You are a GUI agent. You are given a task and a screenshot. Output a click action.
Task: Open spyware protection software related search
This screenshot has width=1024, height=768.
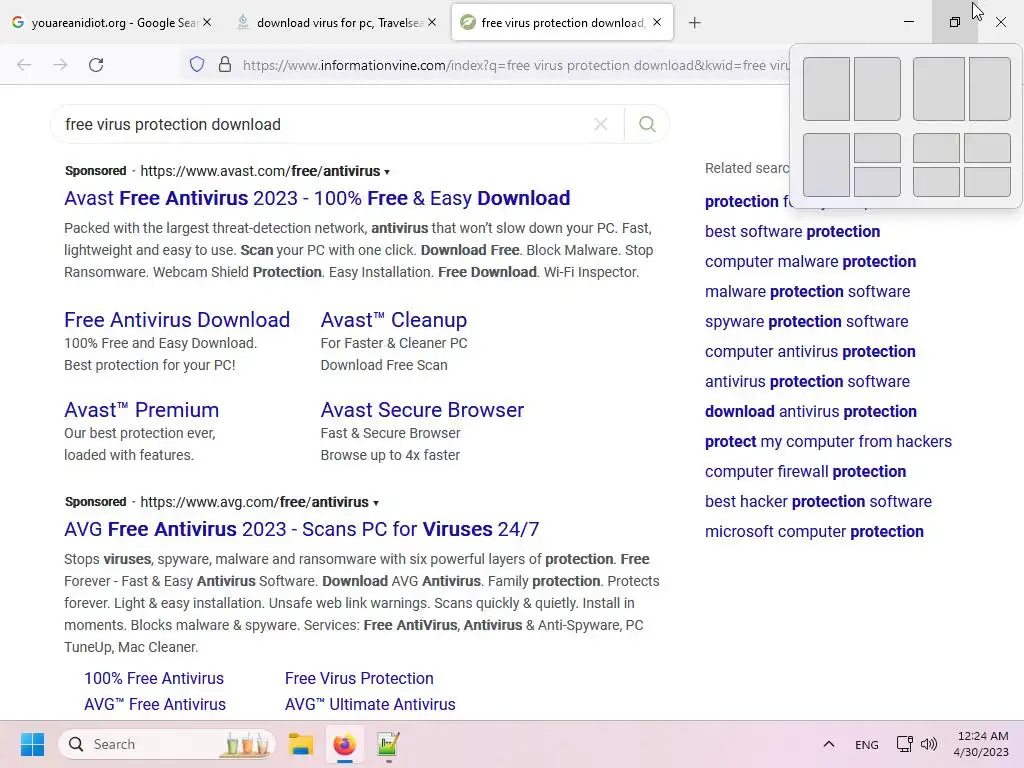807,322
